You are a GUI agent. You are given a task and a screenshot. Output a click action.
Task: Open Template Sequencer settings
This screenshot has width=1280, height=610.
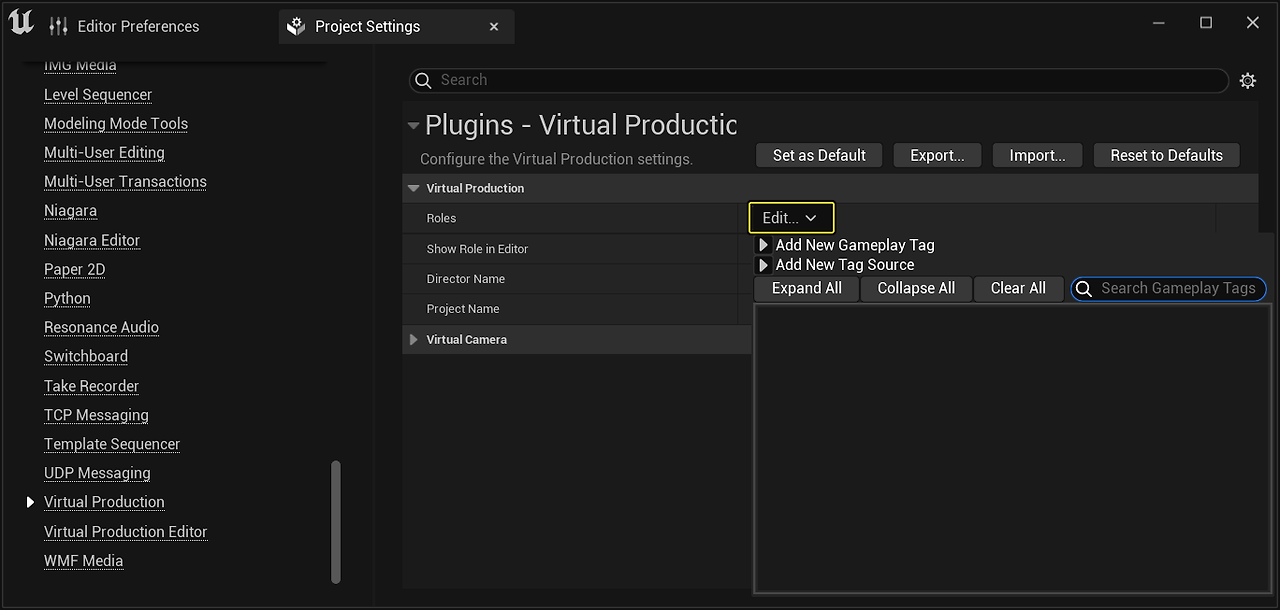pos(112,445)
